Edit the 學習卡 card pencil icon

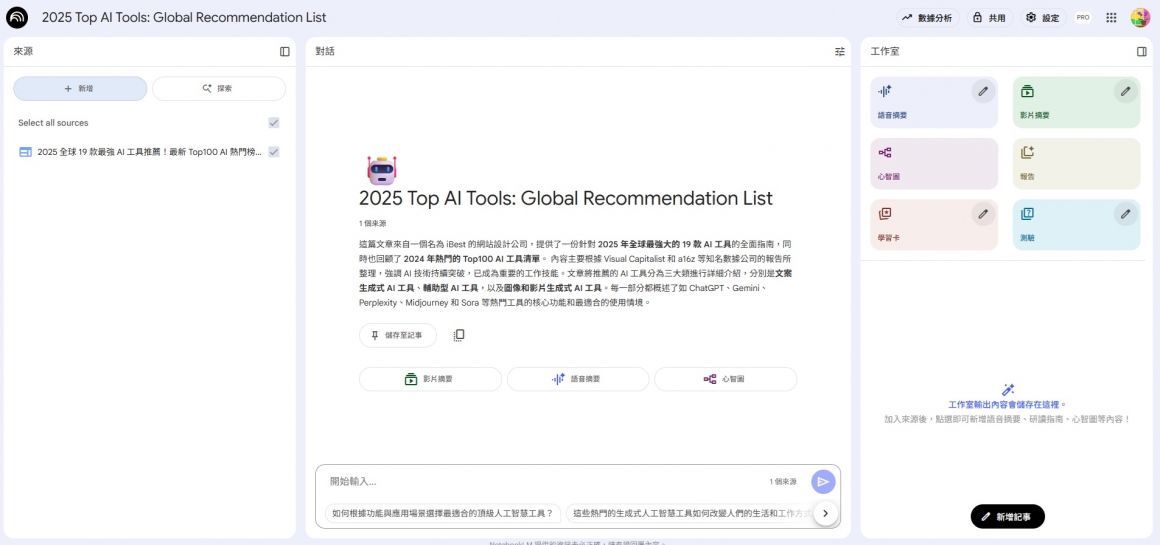983,214
